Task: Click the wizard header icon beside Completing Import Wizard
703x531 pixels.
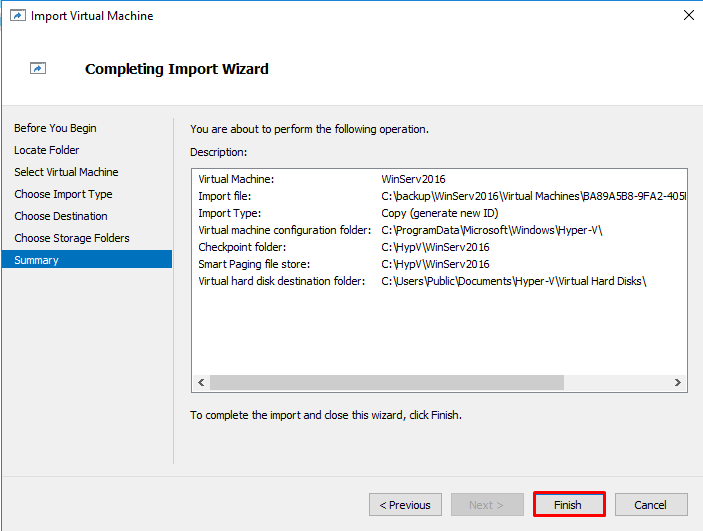Action: (38, 68)
